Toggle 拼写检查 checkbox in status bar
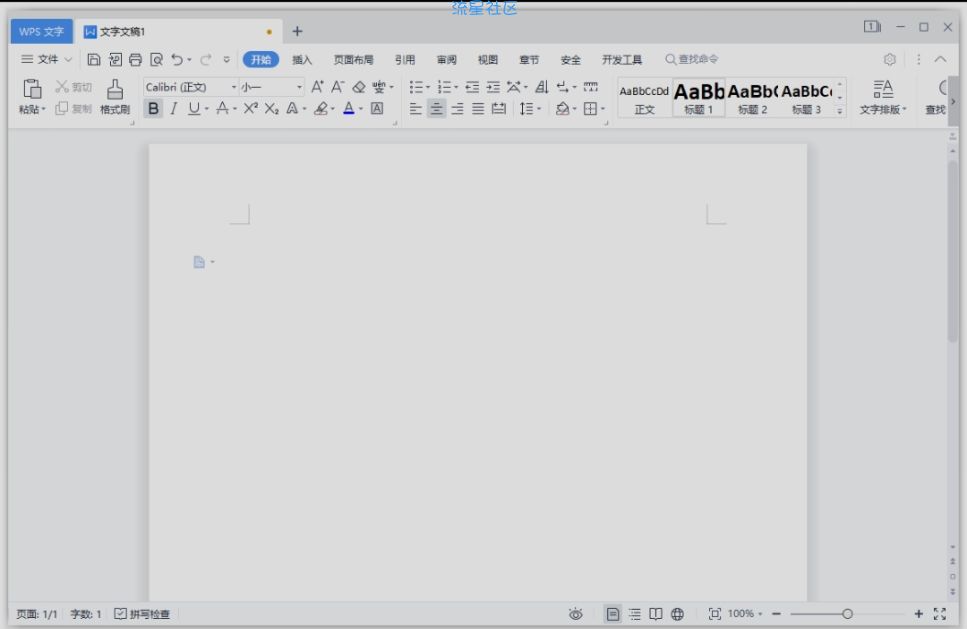The image size is (967, 629). (142, 614)
